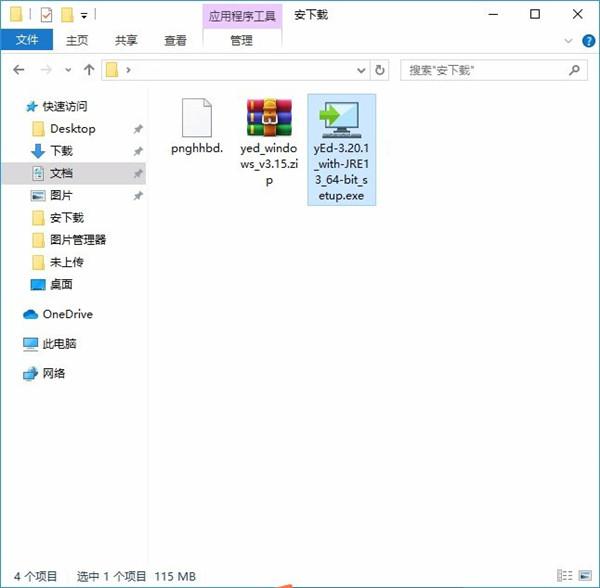Screen dimensions: 600x588
Task: Minimize the 安下载 window
Action: pyautogui.click(x=493, y=15)
